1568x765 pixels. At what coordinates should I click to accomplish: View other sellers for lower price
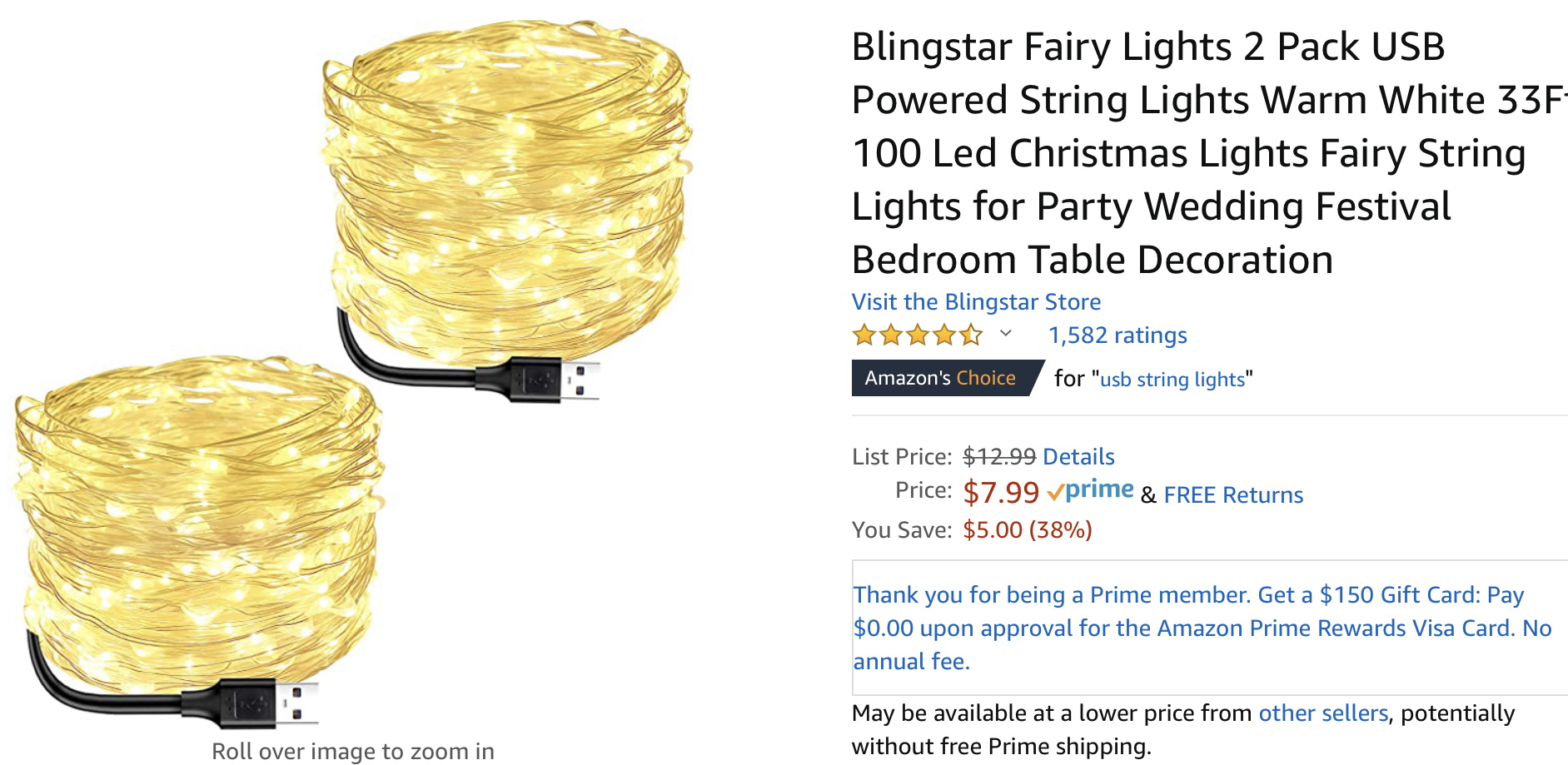1323,713
